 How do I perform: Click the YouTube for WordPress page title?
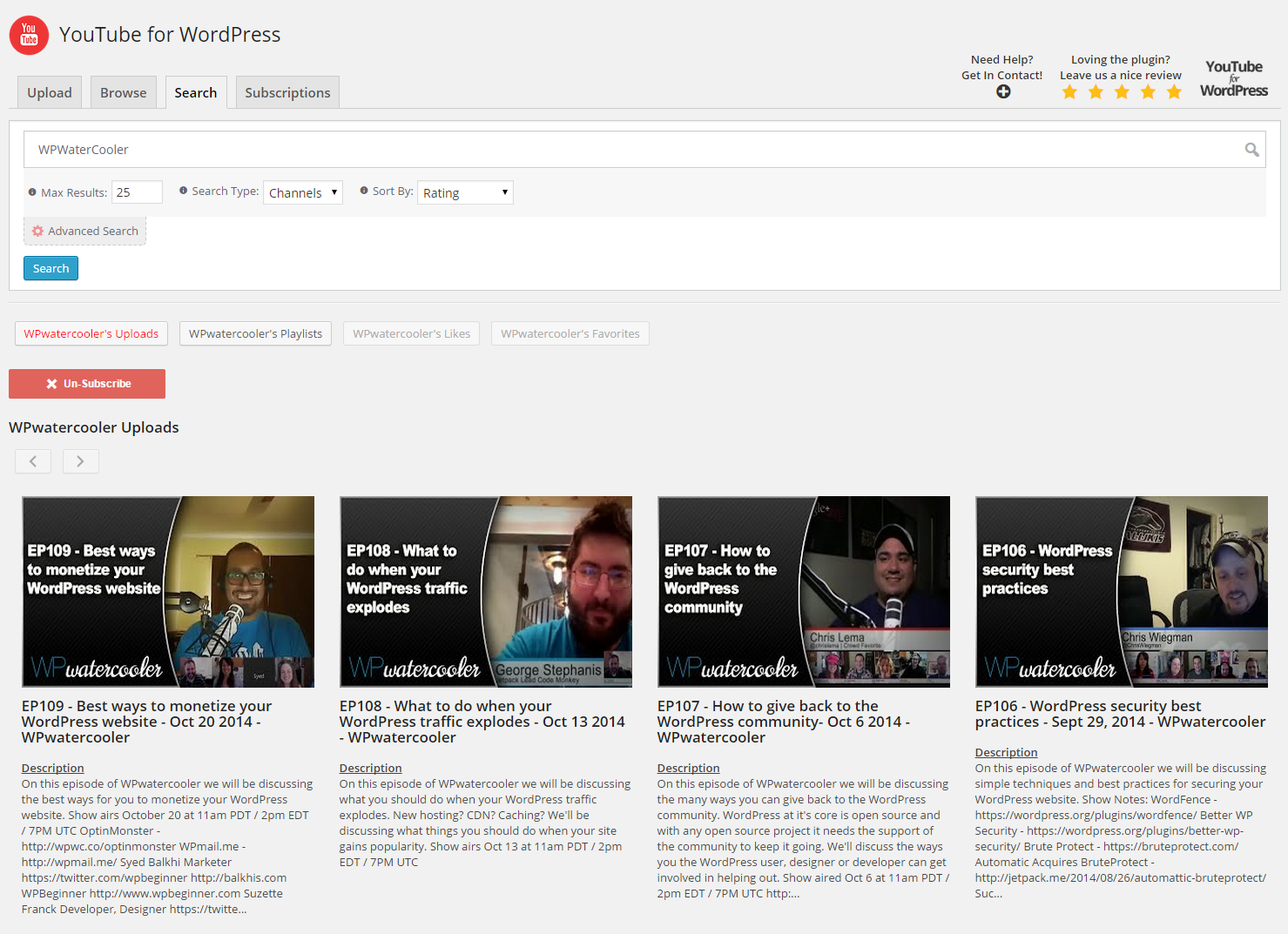pyautogui.click(x=170, y=35)
